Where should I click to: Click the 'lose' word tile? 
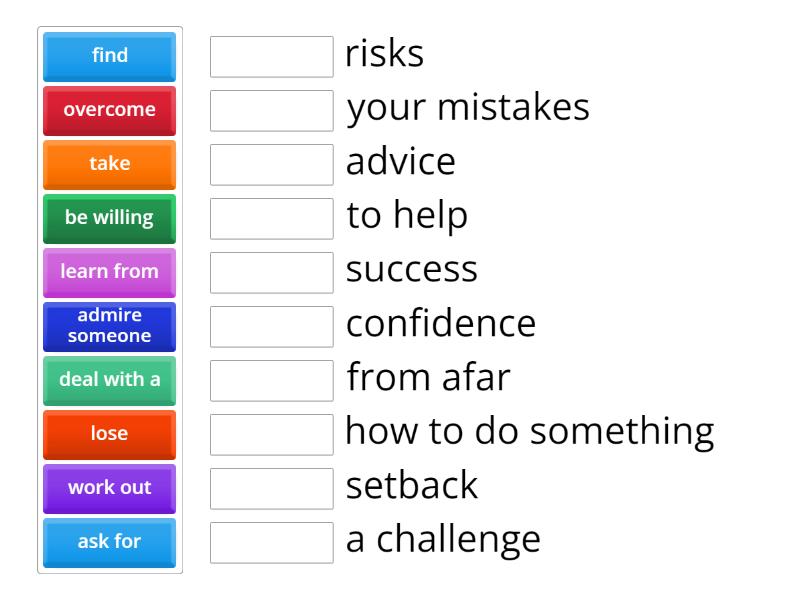click(x=108, y=434)
